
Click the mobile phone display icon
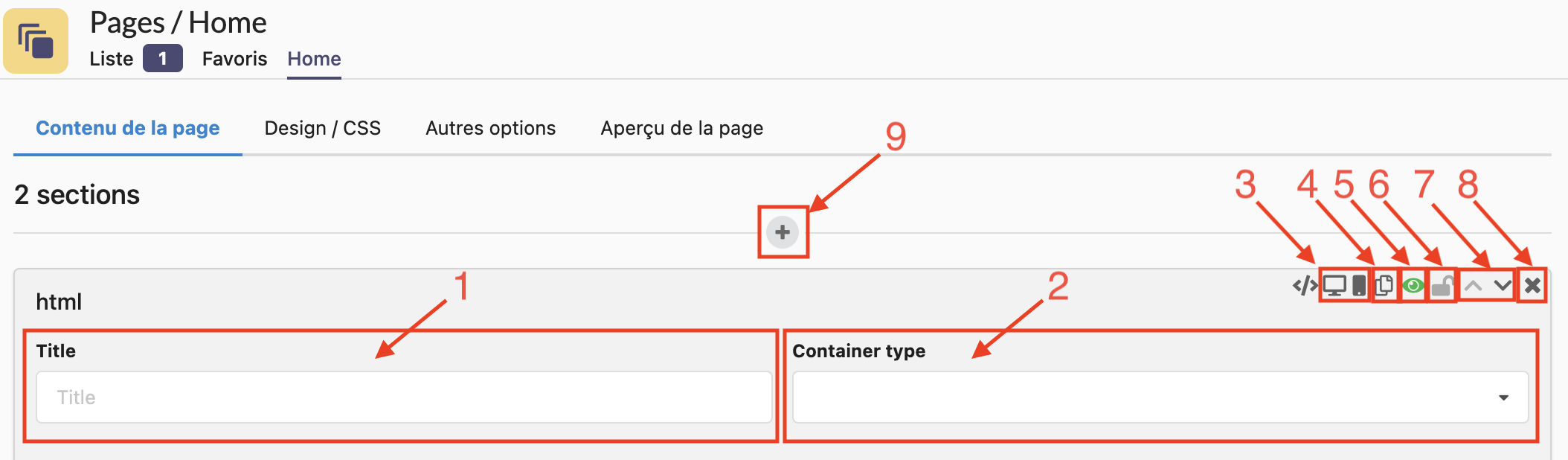pyautogui.click(x=1359, y=286)
